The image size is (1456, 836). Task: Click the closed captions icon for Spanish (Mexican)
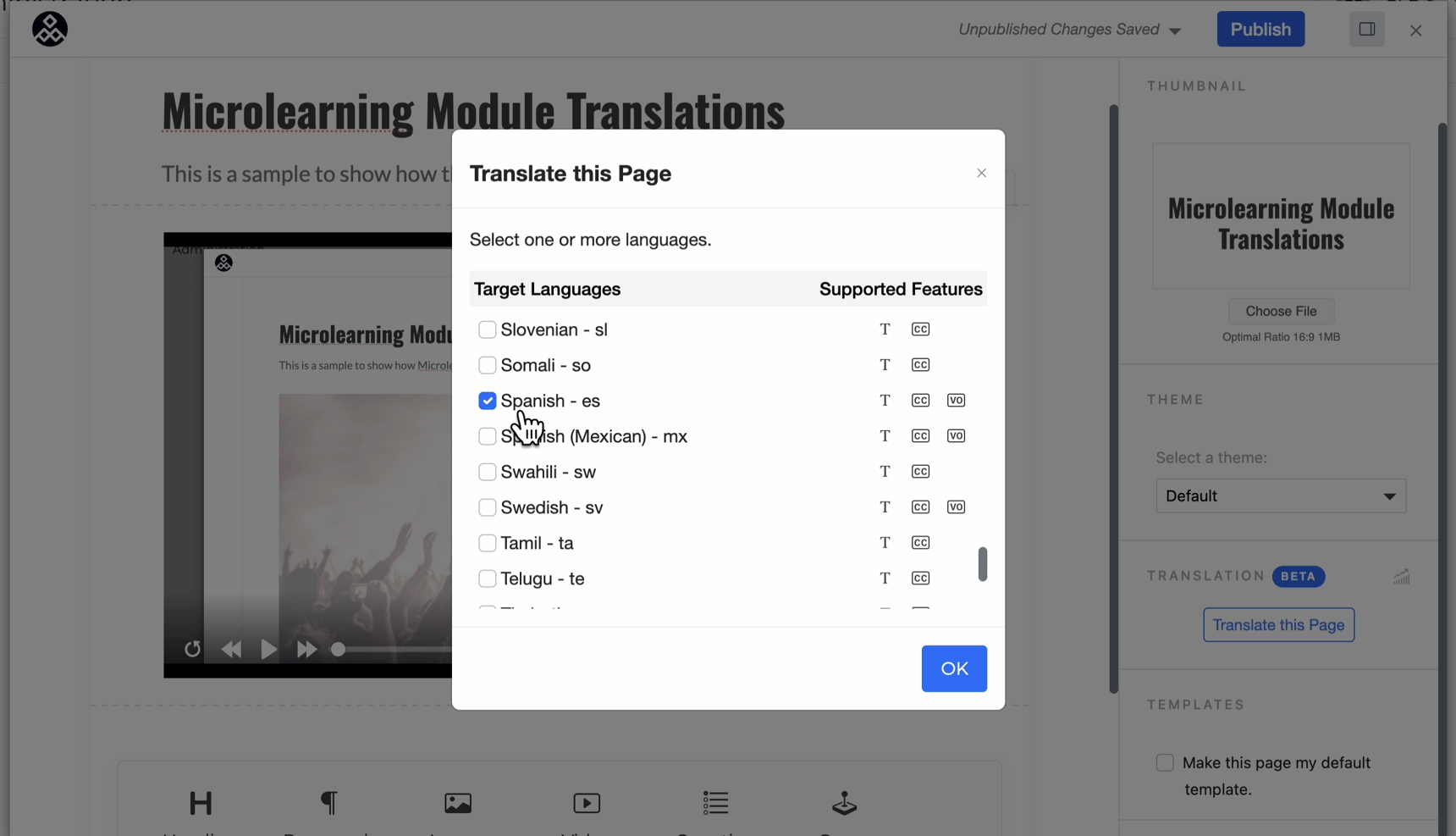921,436
